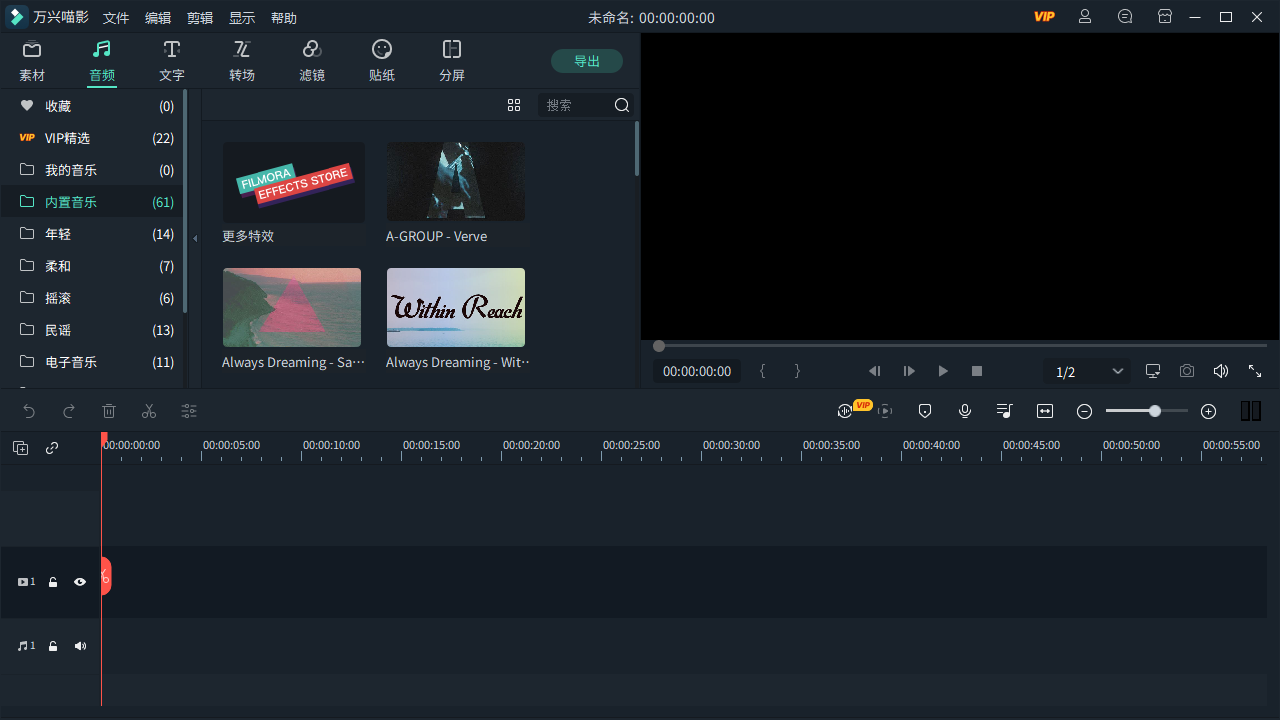Hide video track 1 with eye icon

[80, 582]
